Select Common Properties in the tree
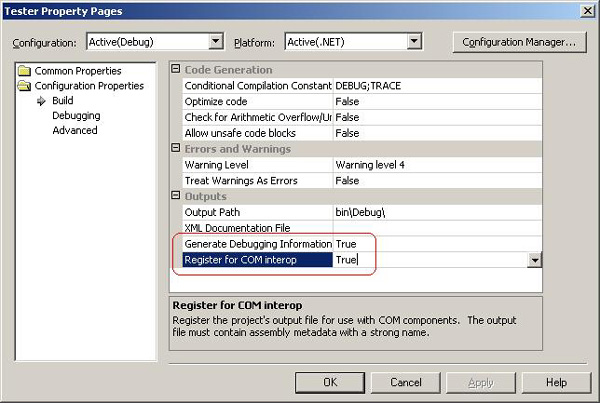Viewport: 600px width, 403px height. [x=78, y=71]
